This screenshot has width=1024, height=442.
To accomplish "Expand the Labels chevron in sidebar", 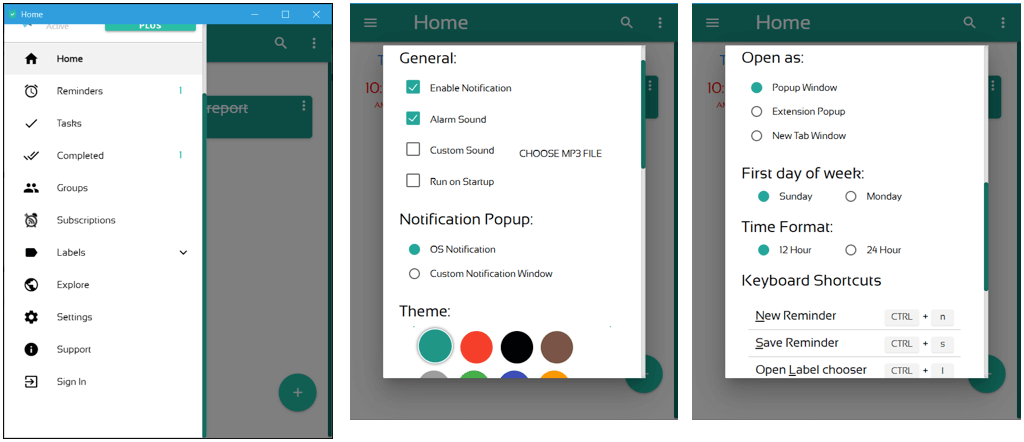I will coord(183,253).
